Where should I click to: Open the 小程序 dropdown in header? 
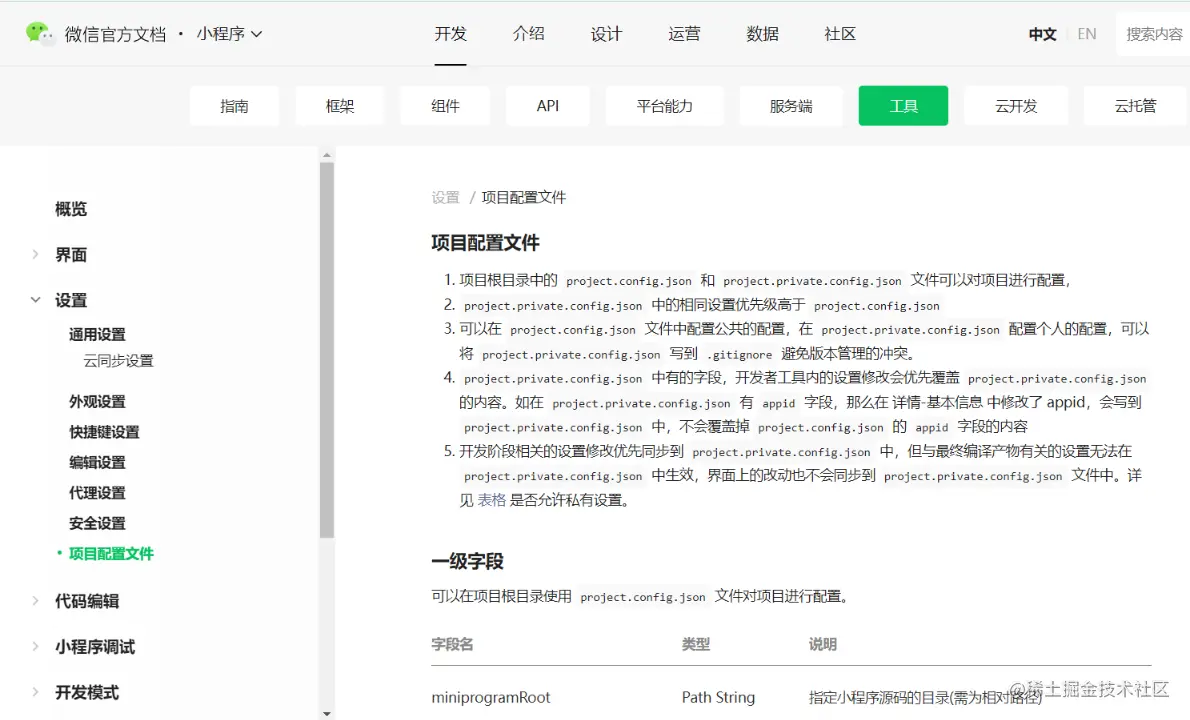pos(229,34)
